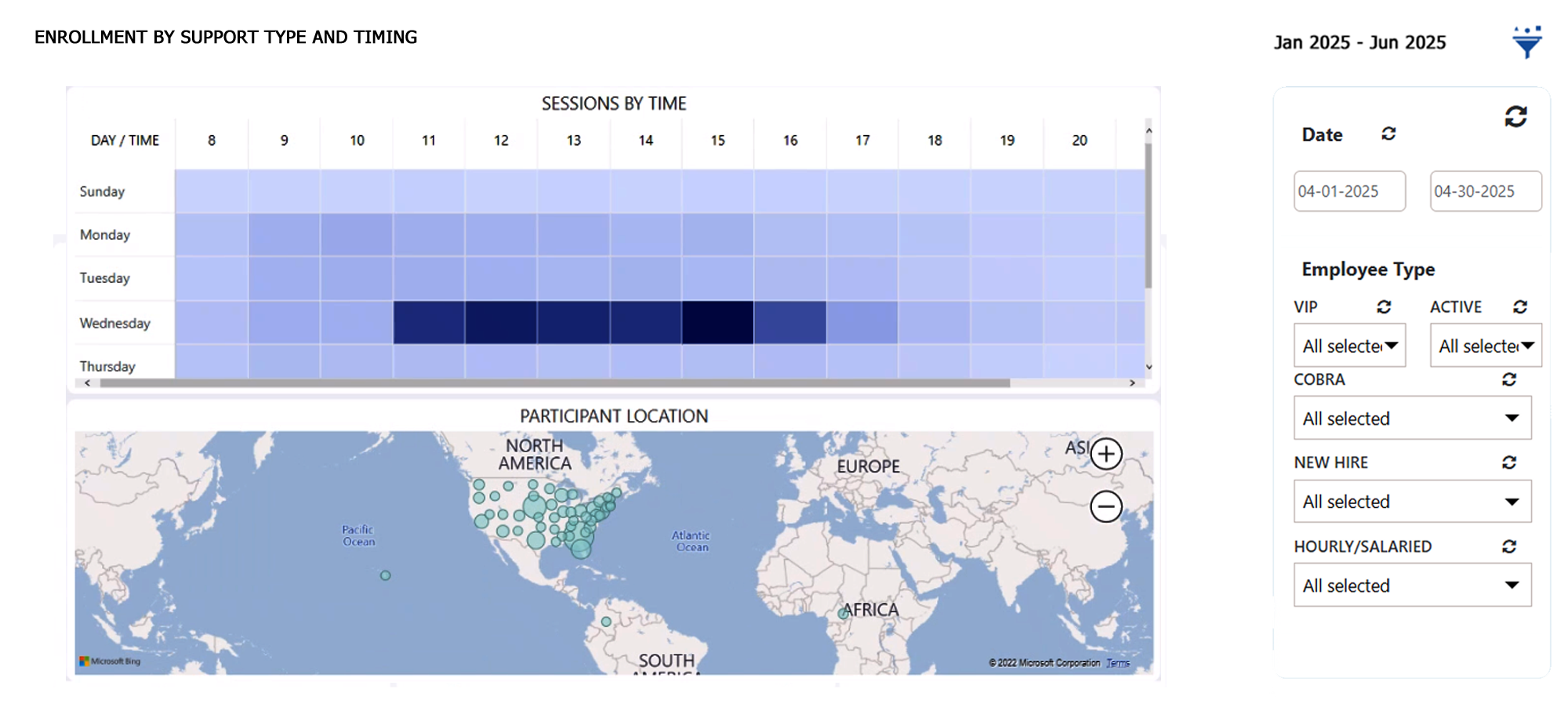
Task: Expand the ACTIVE dropdown
Action: point(1486,346)
